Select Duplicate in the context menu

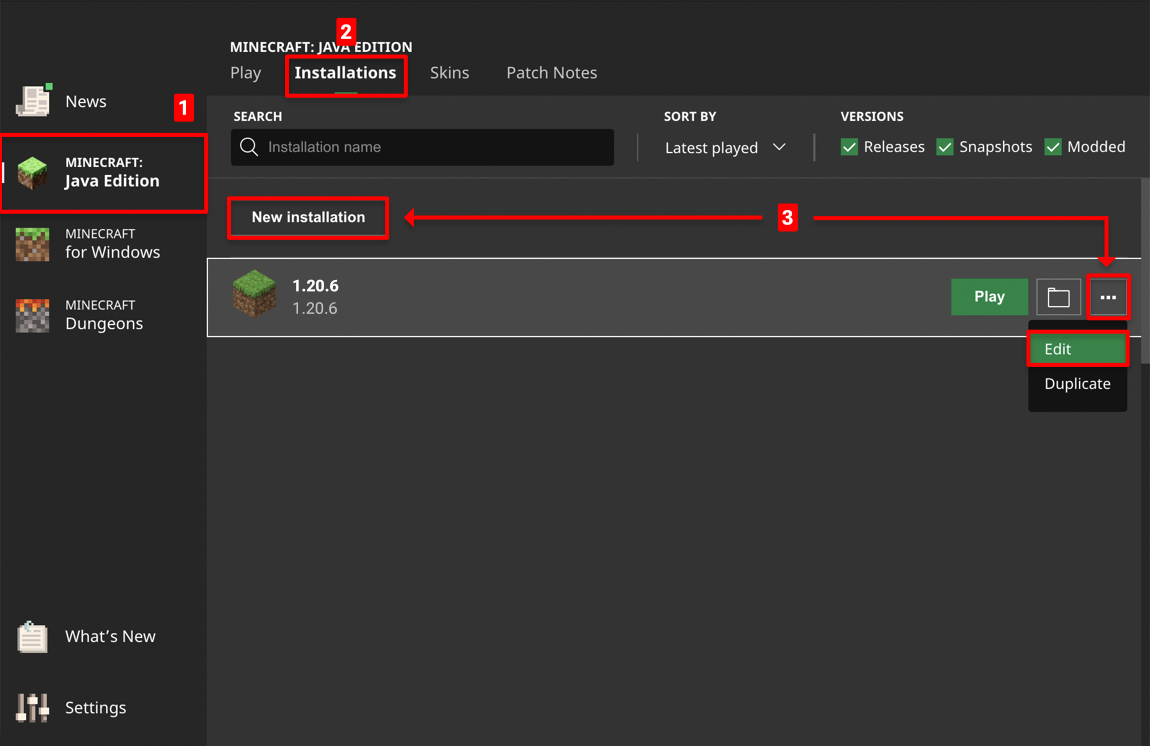tap(1077, 384)
